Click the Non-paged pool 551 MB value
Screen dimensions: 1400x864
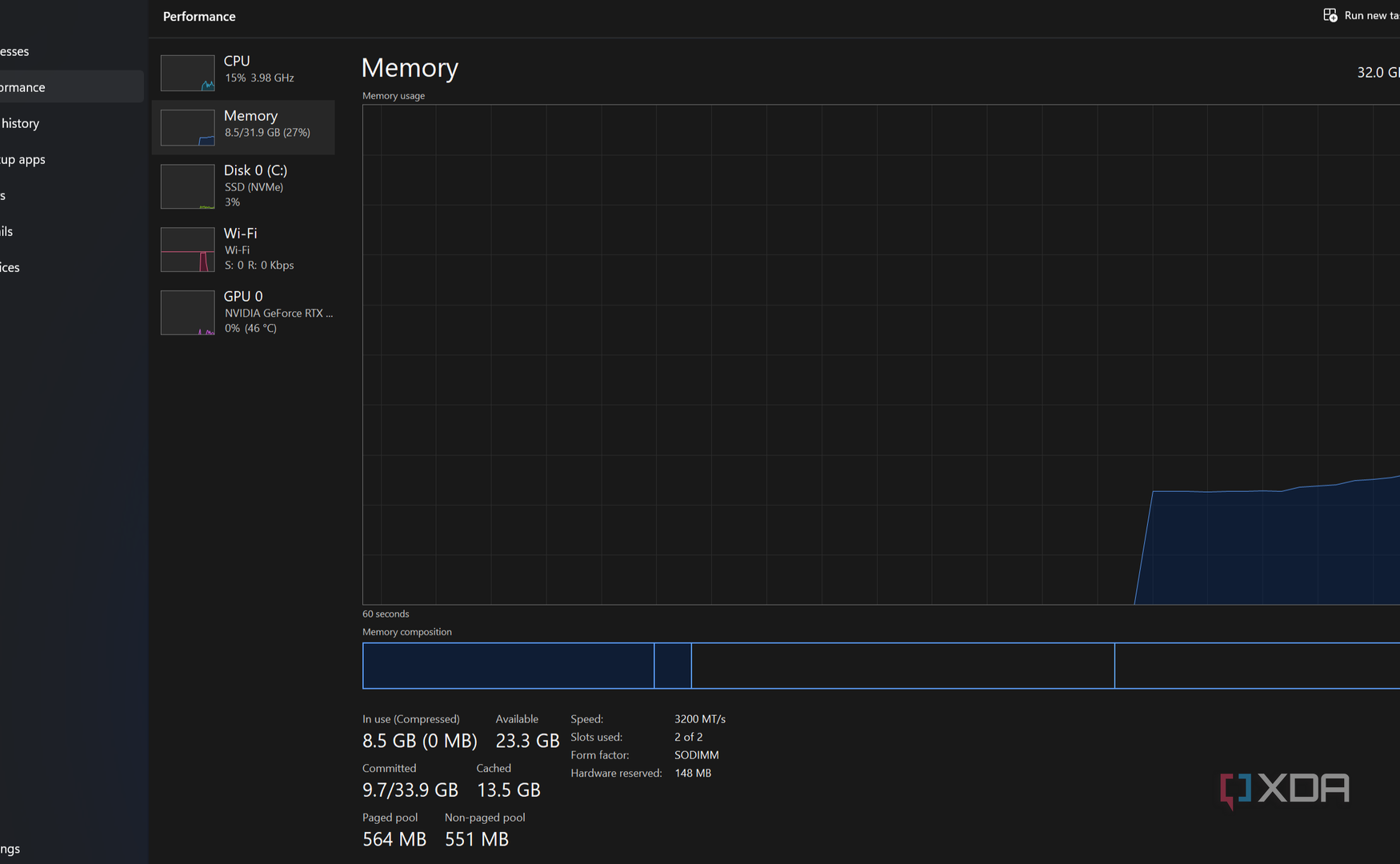(477, 839)
